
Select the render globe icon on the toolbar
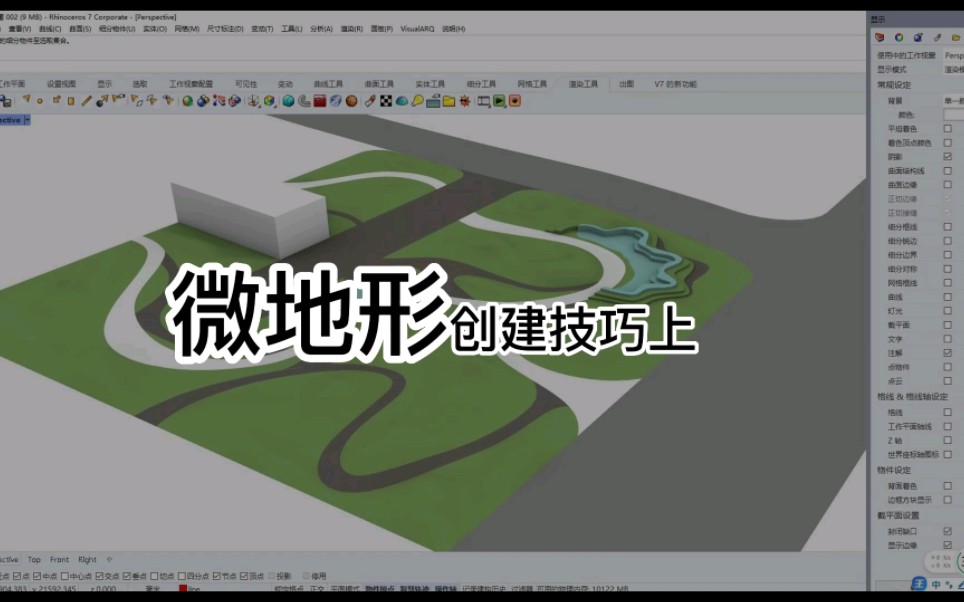(x=287, y=102)
